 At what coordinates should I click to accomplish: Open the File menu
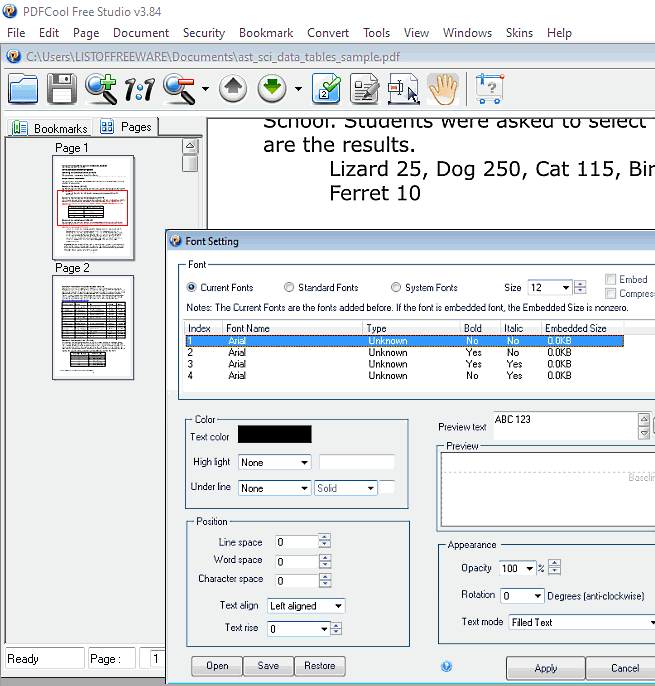click(x=16, y=33)
